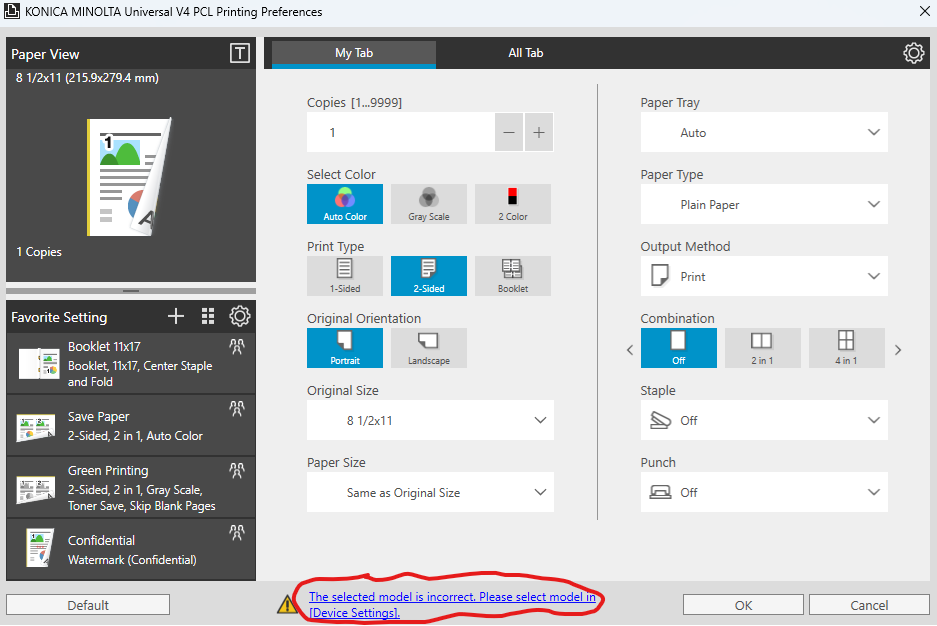The height and width of the screenshot is (626, 937).
Task: Click the OK button
Action: click(x=743, y=605)
